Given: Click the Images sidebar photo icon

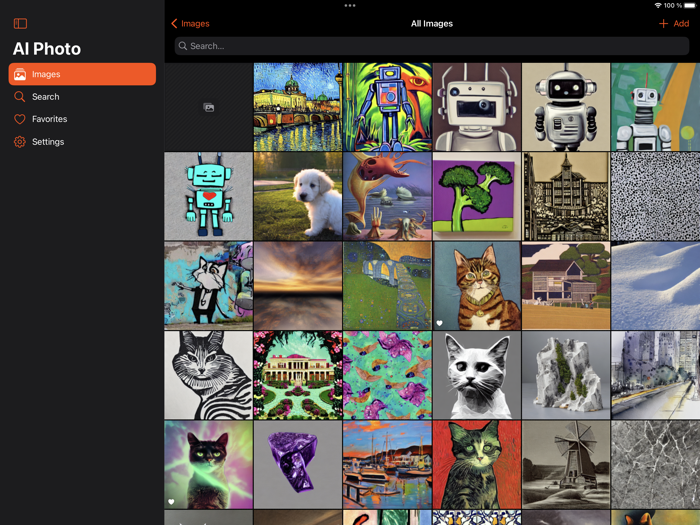Looking at the screenshot, I should coord(20,74).
